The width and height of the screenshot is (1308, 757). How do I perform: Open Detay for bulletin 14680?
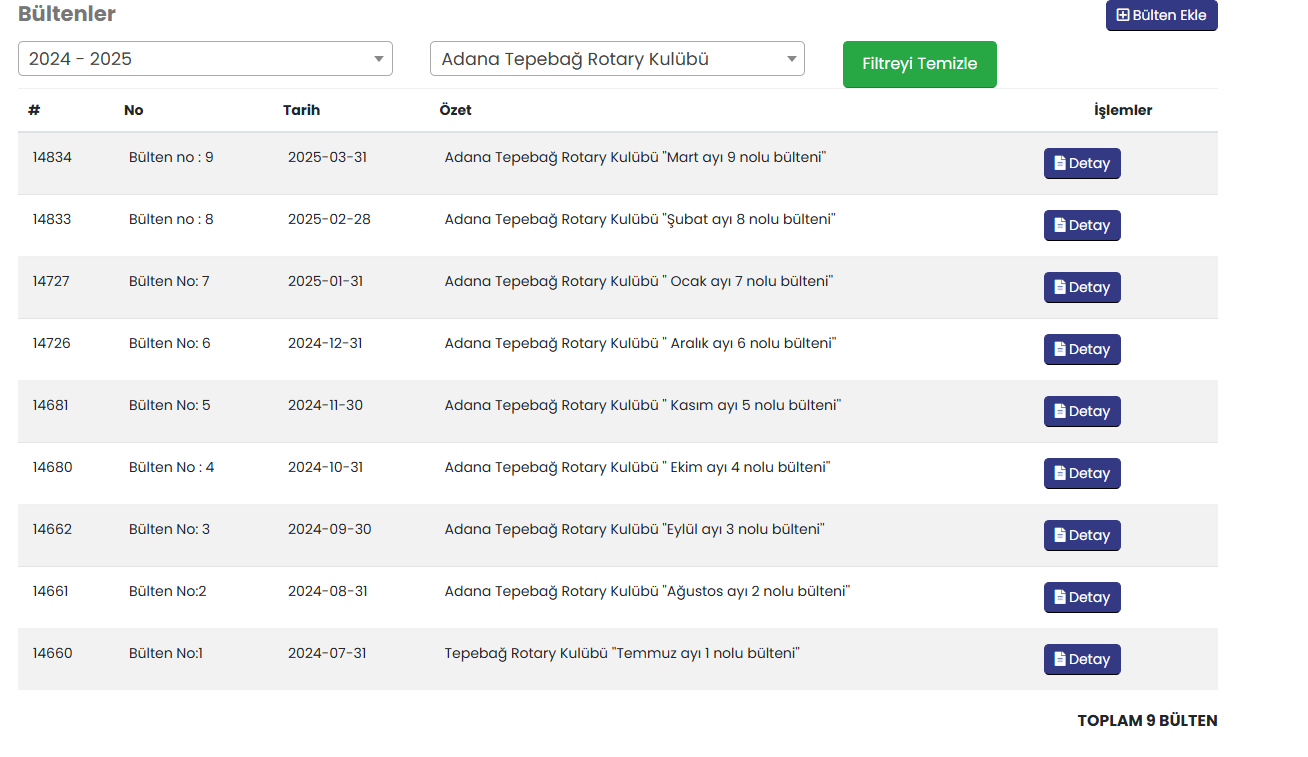click(1082, 473)
